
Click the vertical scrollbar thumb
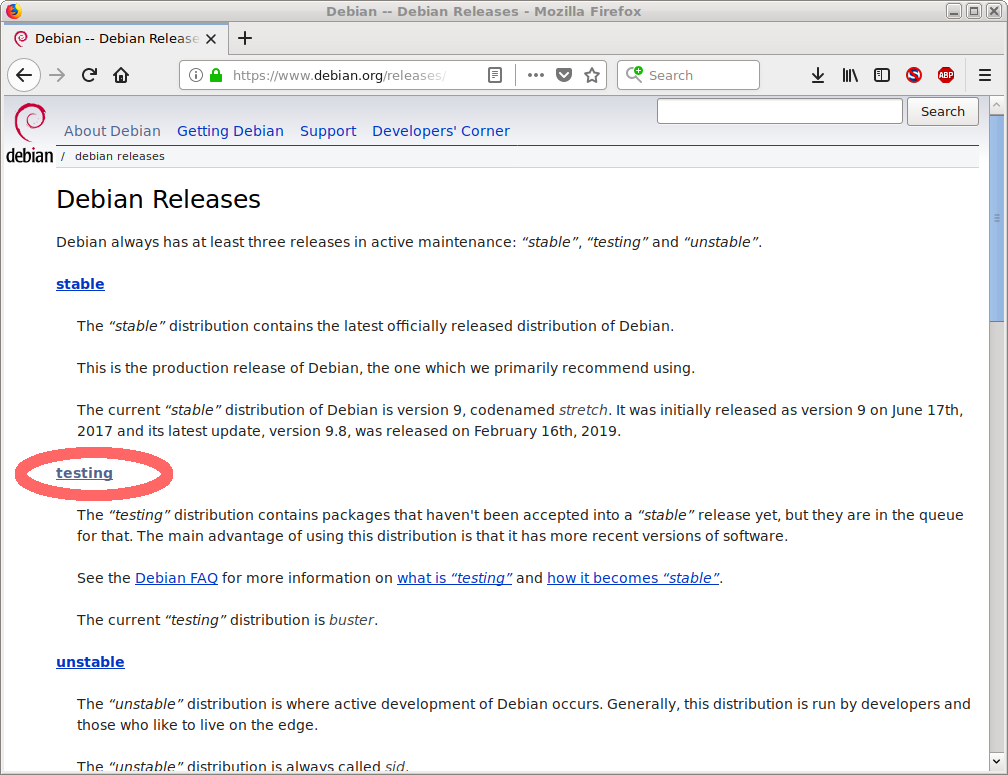pyautogui.click(x=996, y=218)
